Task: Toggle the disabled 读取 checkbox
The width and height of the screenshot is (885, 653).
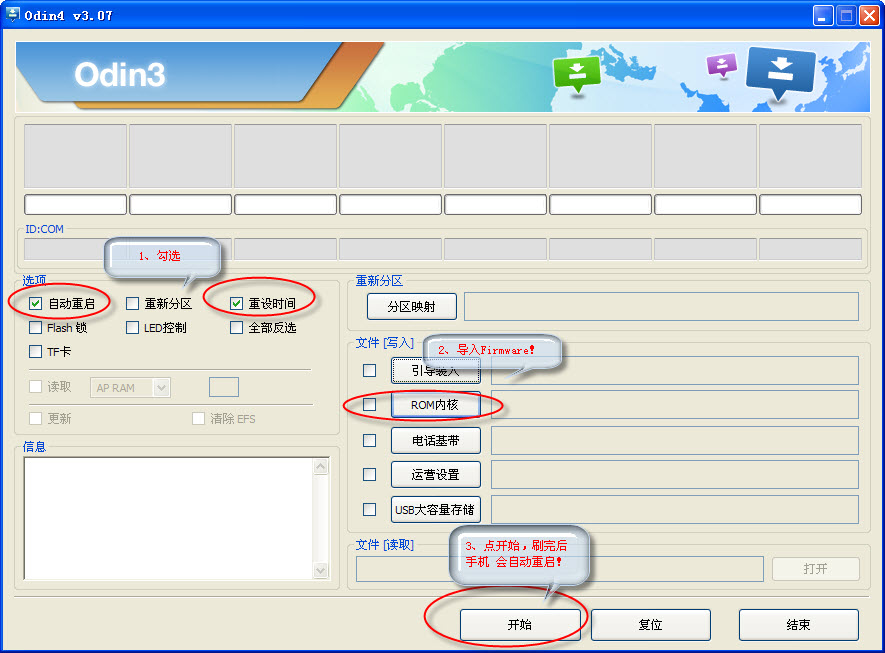Action: [36, 387]
